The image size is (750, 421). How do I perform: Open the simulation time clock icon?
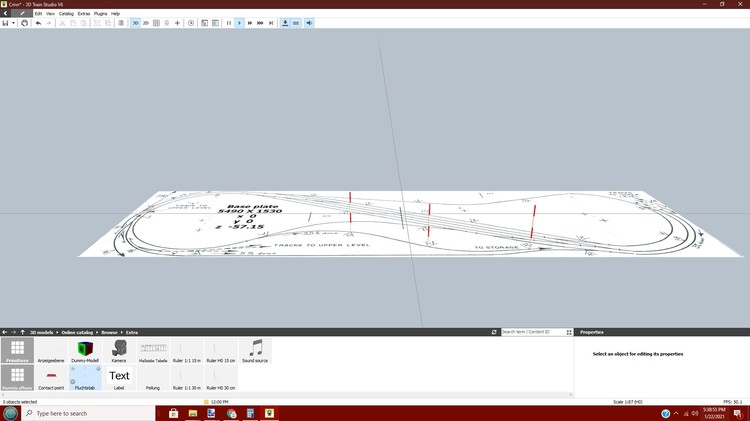click(191, 22)
